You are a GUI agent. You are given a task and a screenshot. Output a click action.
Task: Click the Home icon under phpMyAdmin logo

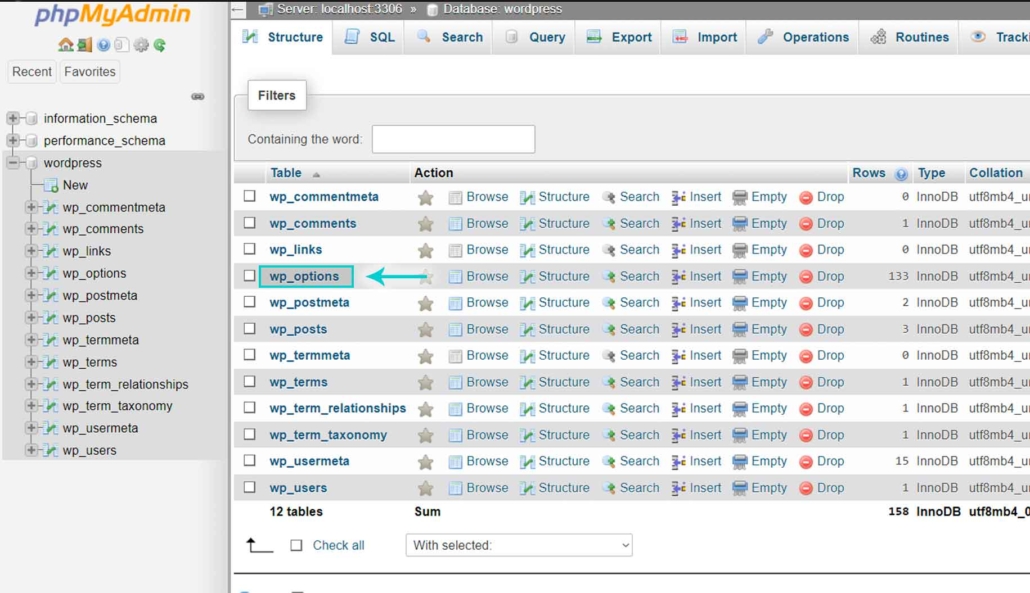point(65,45)
